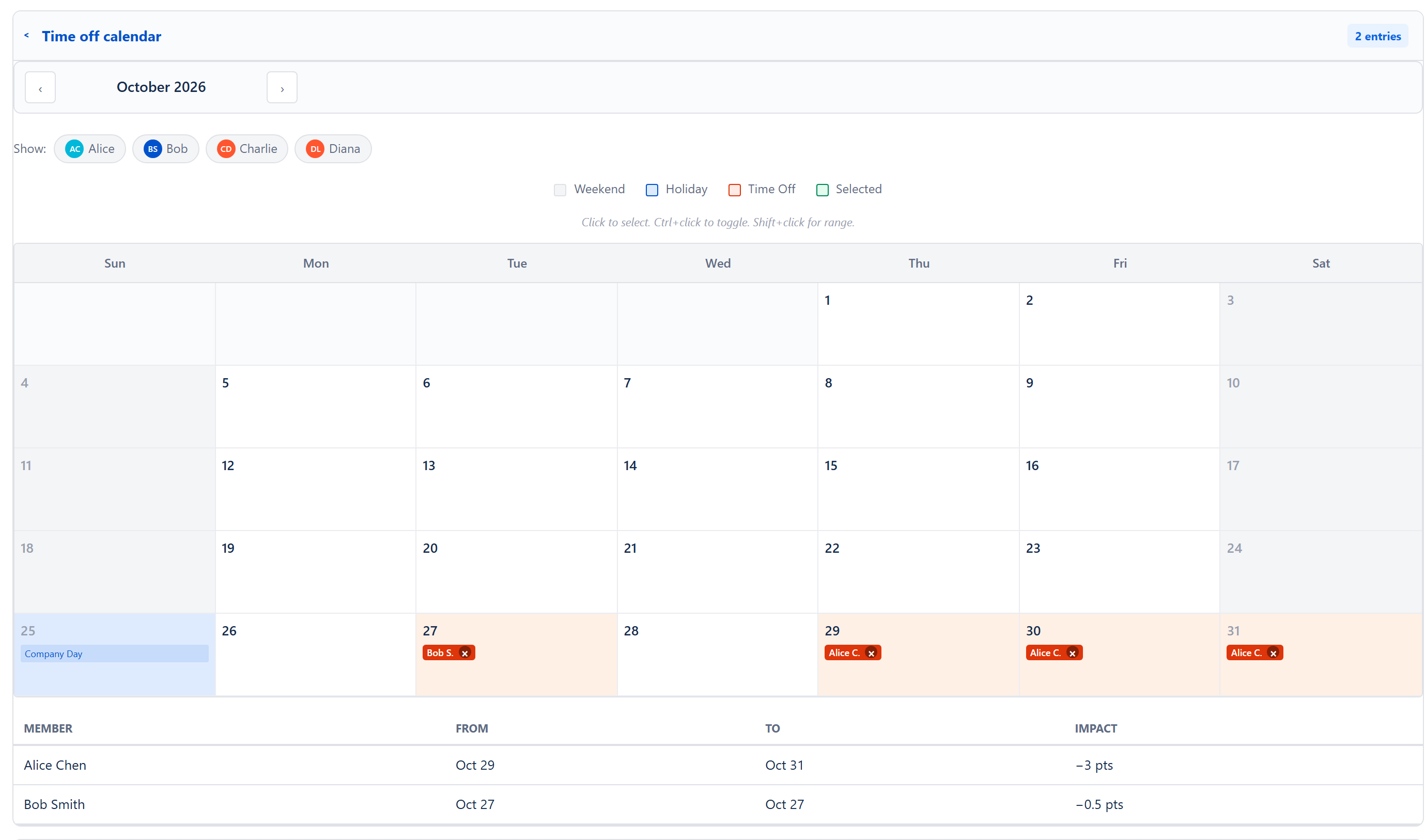1426x840 pixels.
Task: Remove Alice C. time off on Oct 29
Action: (871, 653)
